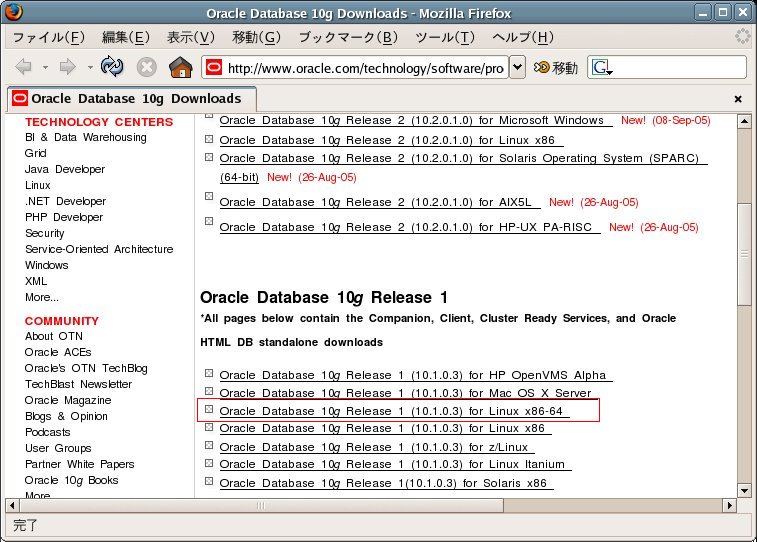Click the Firefox logo in the title bar

coord(13,12)
